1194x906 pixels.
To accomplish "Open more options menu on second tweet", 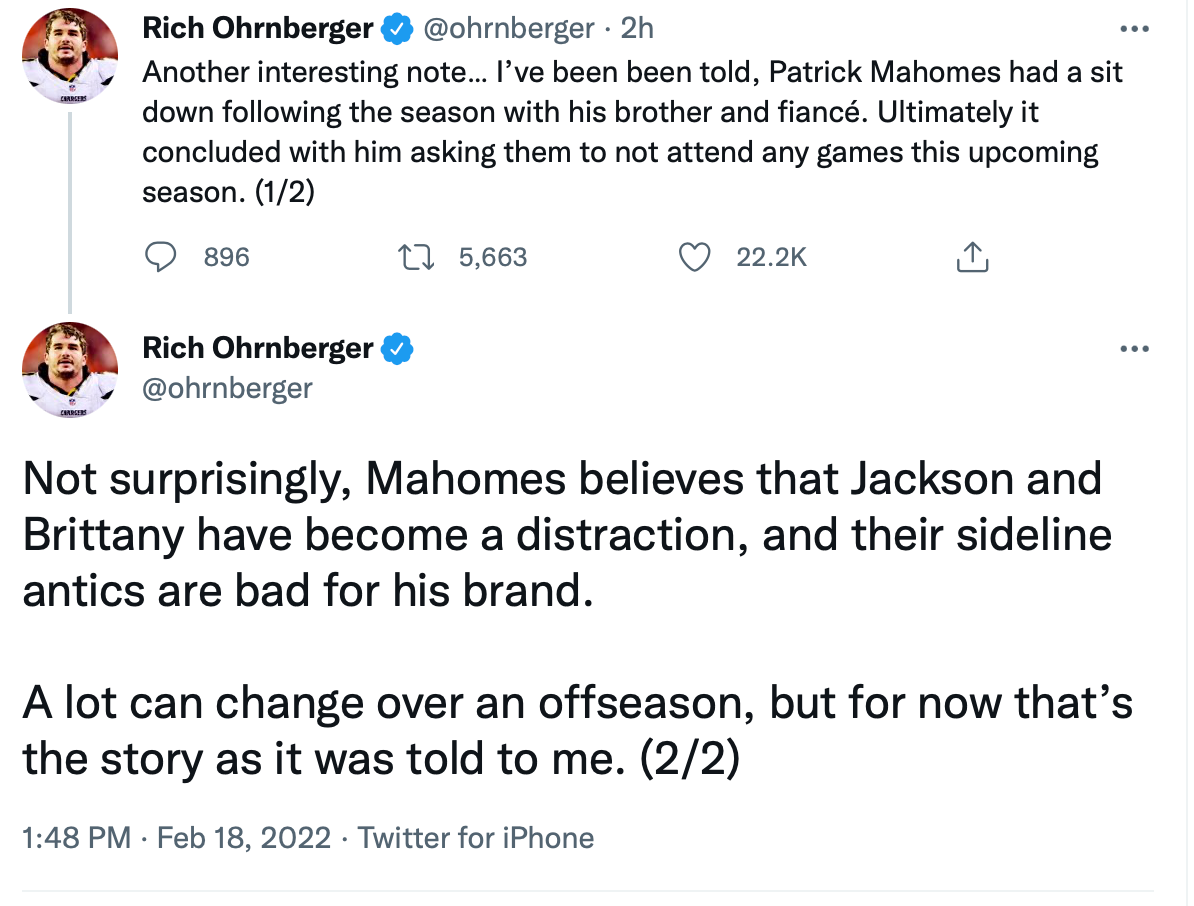I will click(x=1134, y=349).
